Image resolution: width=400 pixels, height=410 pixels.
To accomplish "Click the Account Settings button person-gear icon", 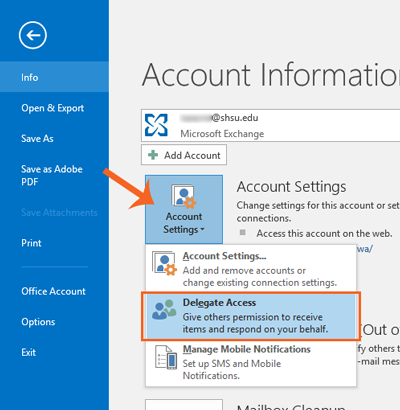I will [x=184, y=196].
